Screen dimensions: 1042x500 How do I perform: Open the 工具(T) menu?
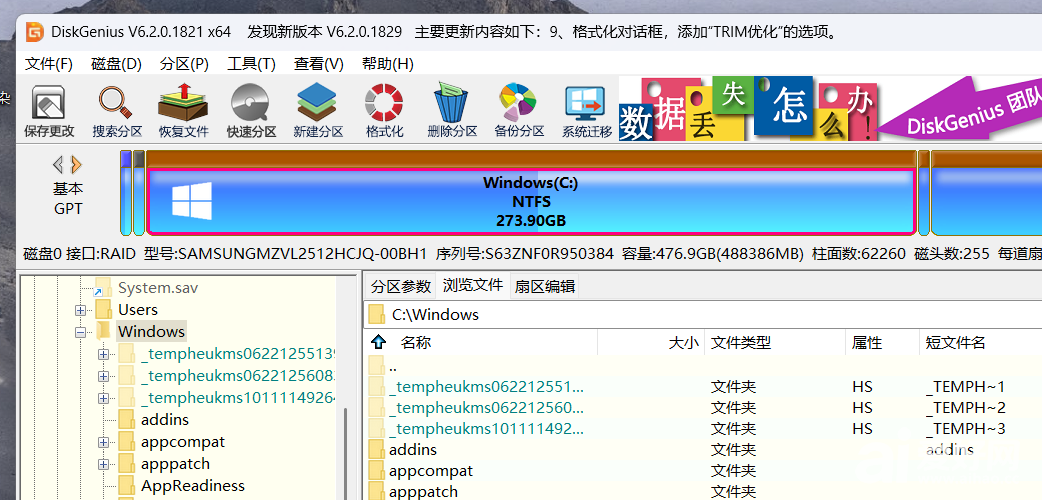pyautogui.click(x=251, y=64)
